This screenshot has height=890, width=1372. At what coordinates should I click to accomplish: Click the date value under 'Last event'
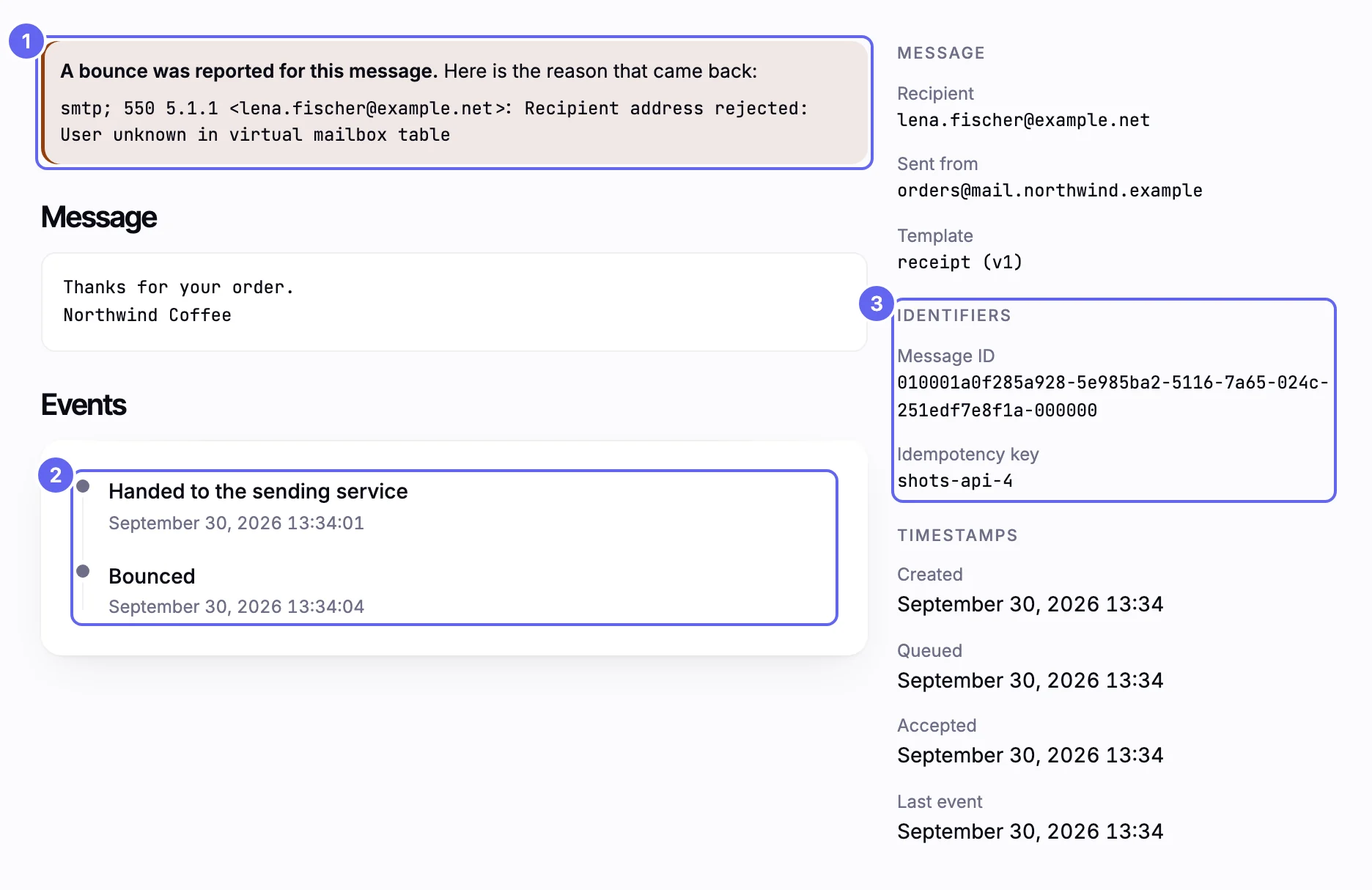(x=1030, y=831)
